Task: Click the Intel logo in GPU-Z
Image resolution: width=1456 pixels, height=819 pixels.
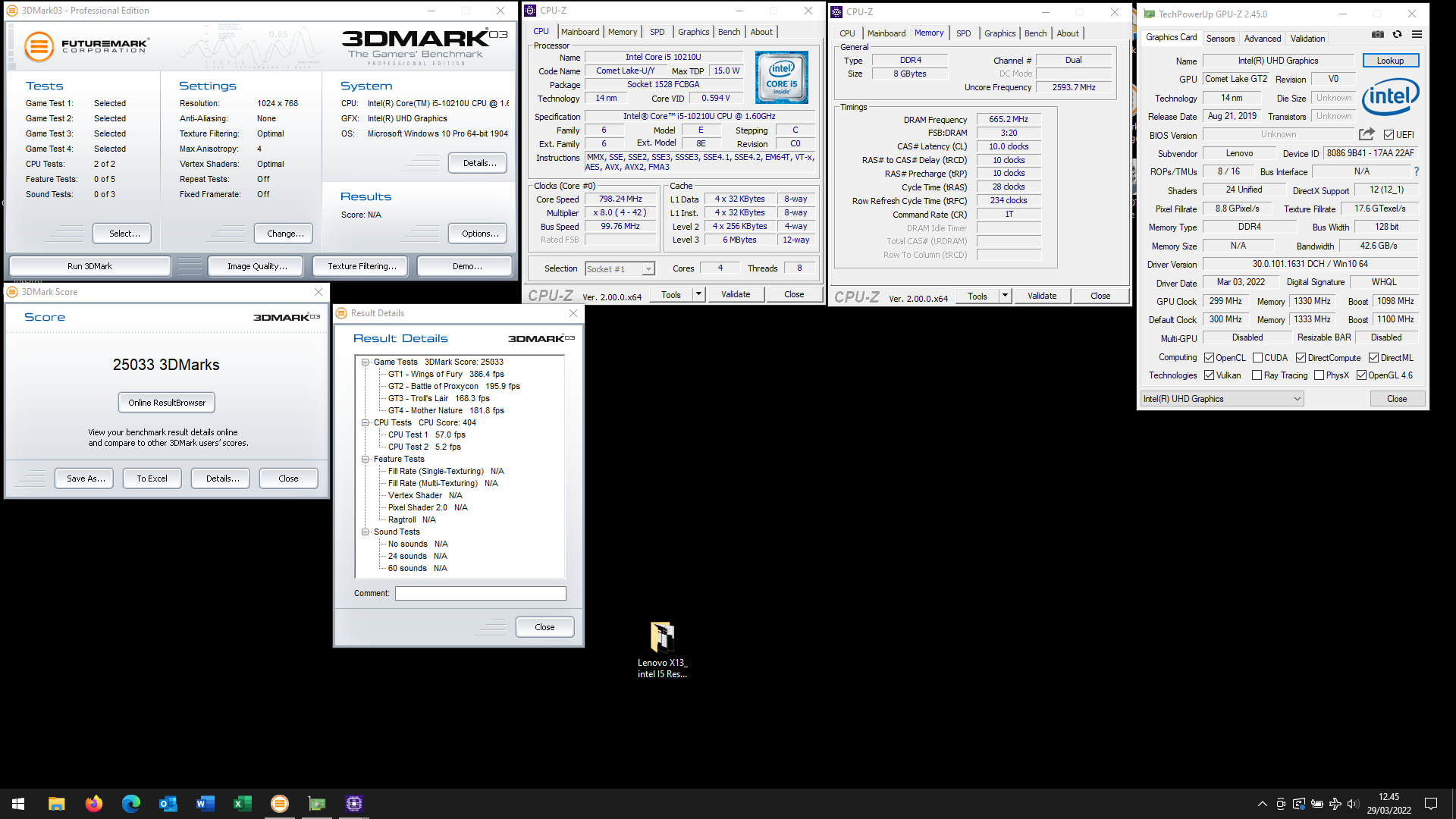Action: point(1390,96)
